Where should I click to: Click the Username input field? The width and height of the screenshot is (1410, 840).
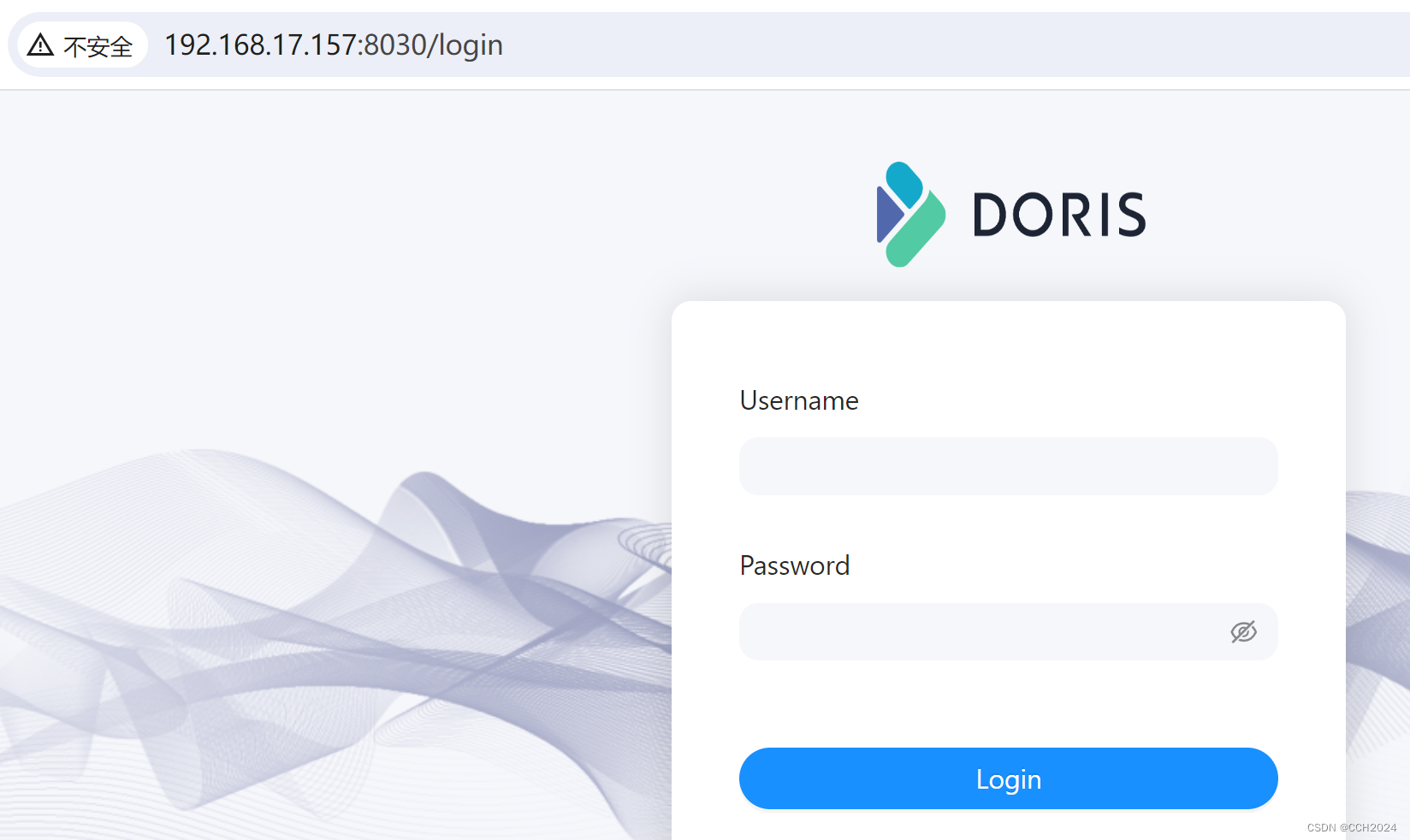pyautogui.click(x=1008, y=466)
